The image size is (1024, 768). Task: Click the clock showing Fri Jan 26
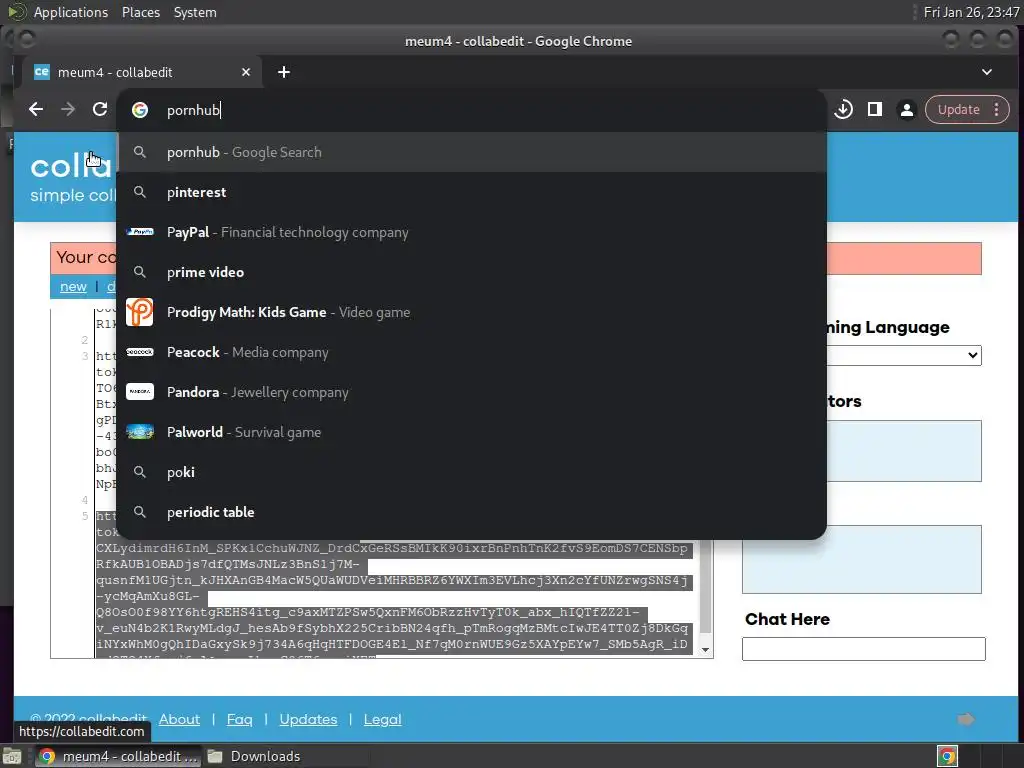tap(971, 12)
